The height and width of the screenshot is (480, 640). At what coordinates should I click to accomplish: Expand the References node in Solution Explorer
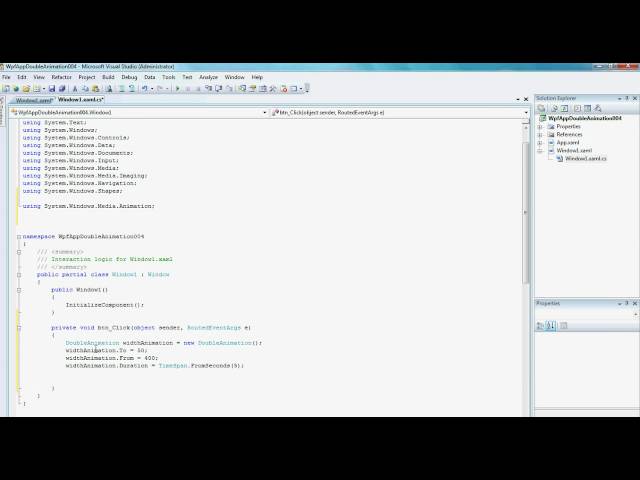[540, 135]
